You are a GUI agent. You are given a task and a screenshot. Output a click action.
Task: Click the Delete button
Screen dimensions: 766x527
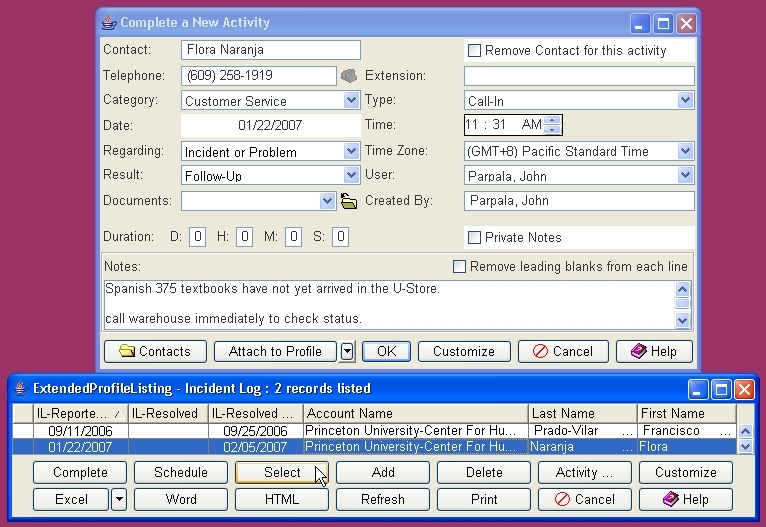coord(484,472)
